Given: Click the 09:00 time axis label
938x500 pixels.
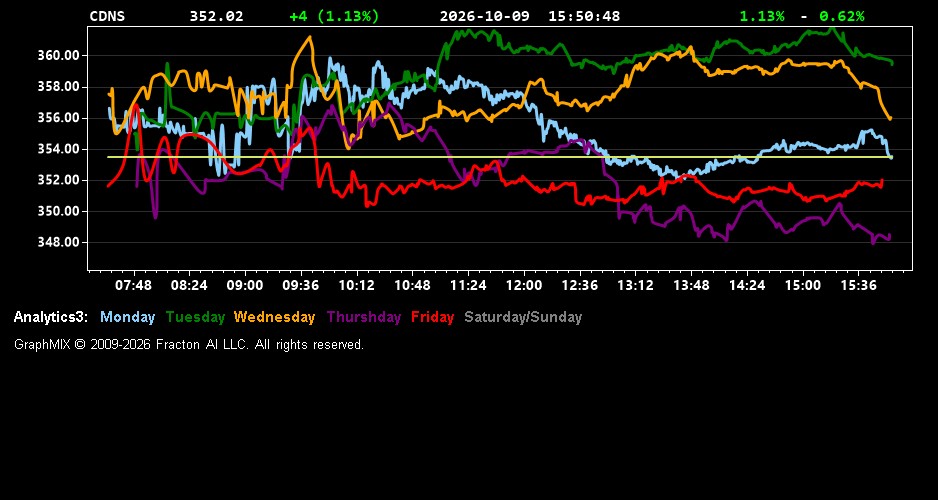Looking at the screenshot, I should pyautogui.click(x=245, y=285).
